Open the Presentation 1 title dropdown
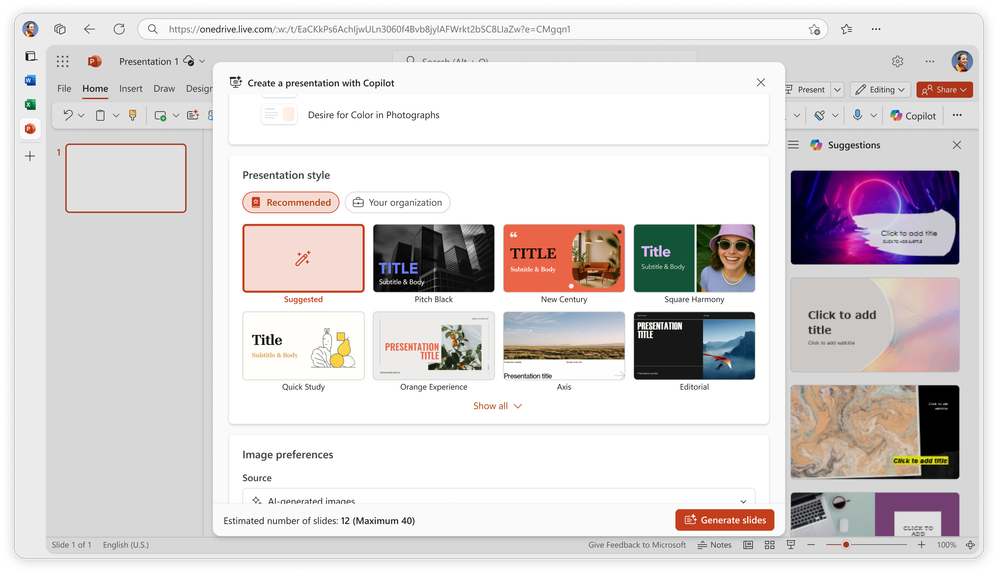This screenshot has width=998, height=574. 202,61
